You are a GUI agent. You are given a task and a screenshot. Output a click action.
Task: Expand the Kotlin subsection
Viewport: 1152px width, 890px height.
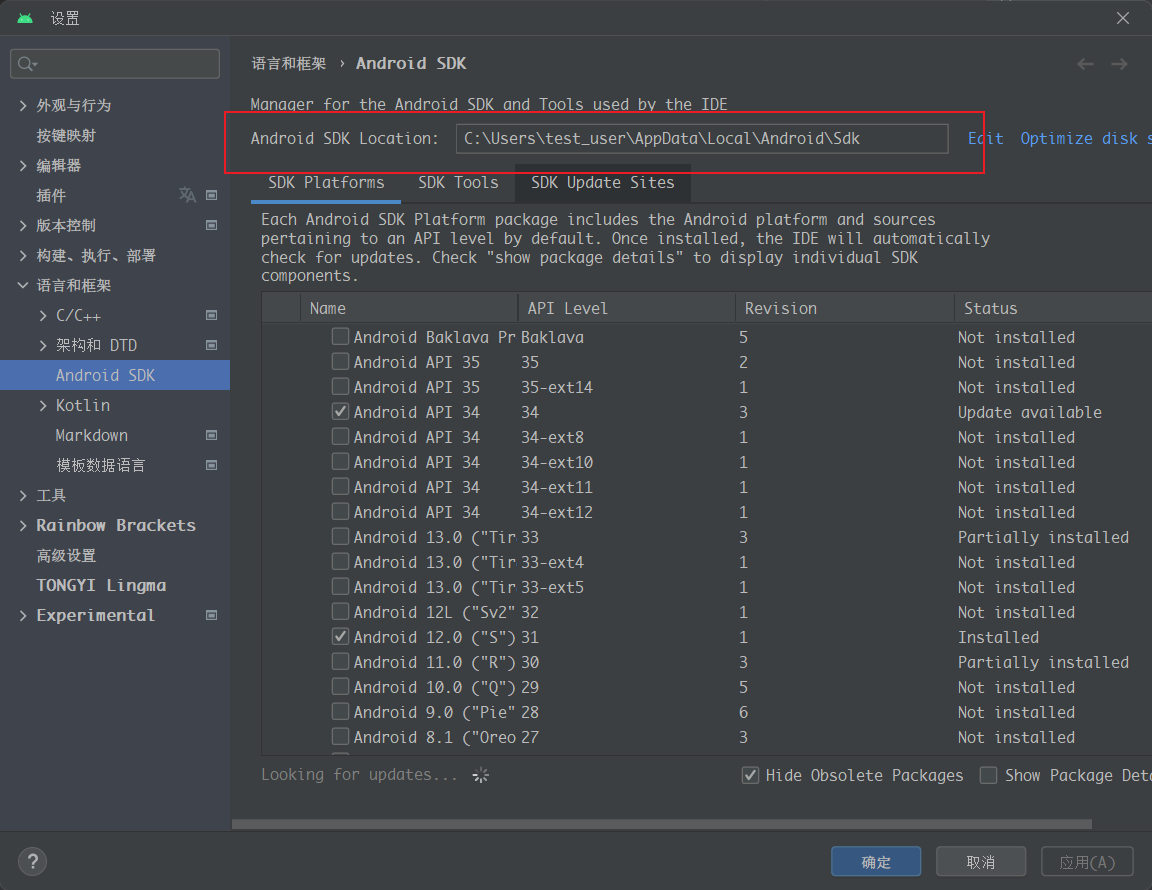click(x=43, y=405)
